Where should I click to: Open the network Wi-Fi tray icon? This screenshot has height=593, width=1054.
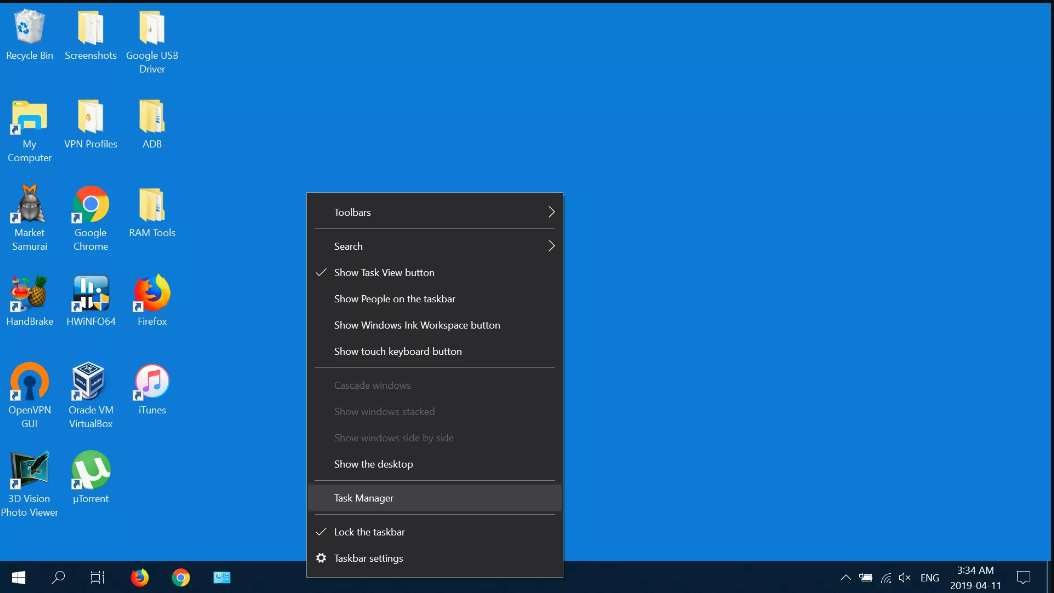tap(886, 578)
